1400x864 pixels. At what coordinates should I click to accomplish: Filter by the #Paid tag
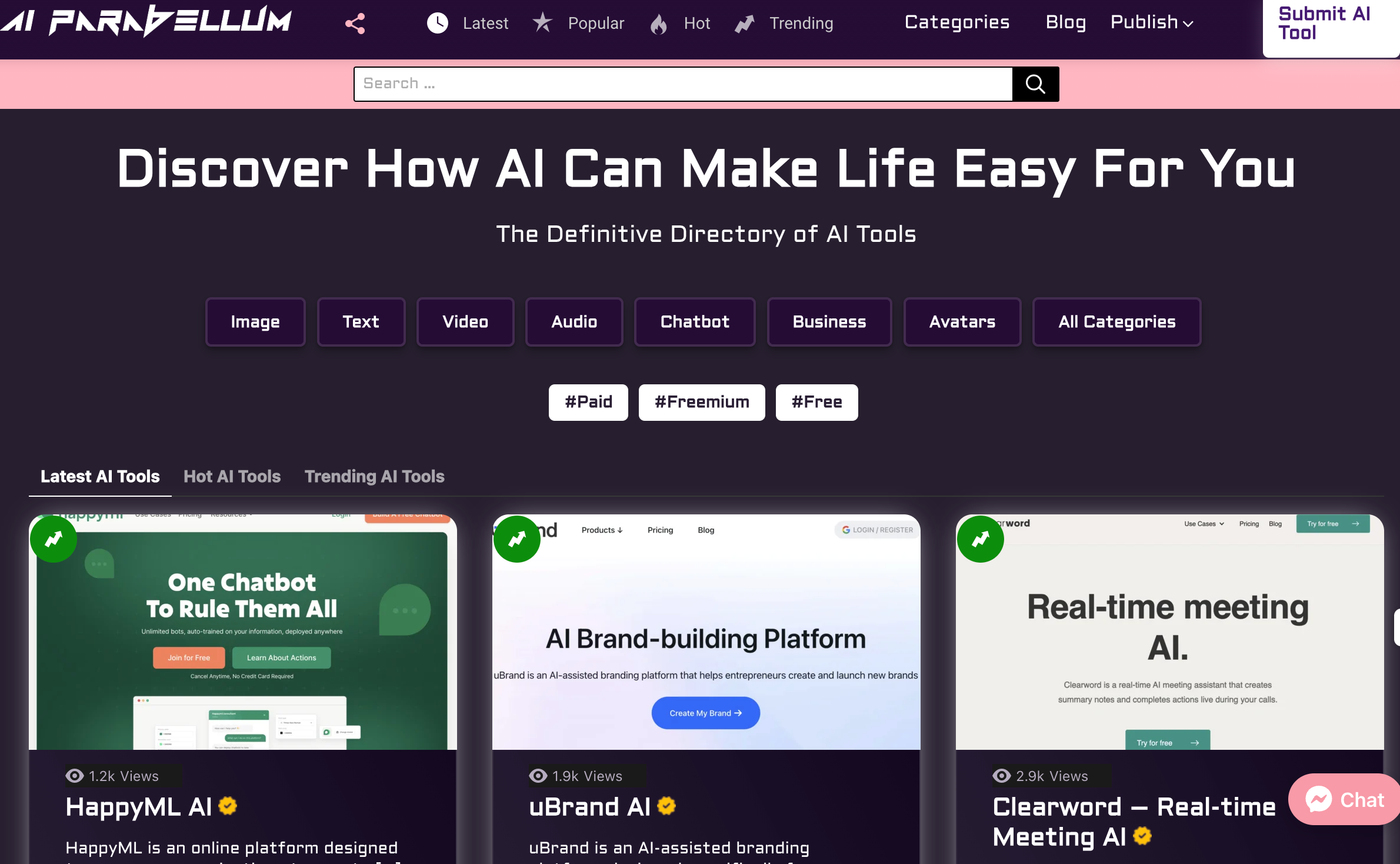(588, 402)
